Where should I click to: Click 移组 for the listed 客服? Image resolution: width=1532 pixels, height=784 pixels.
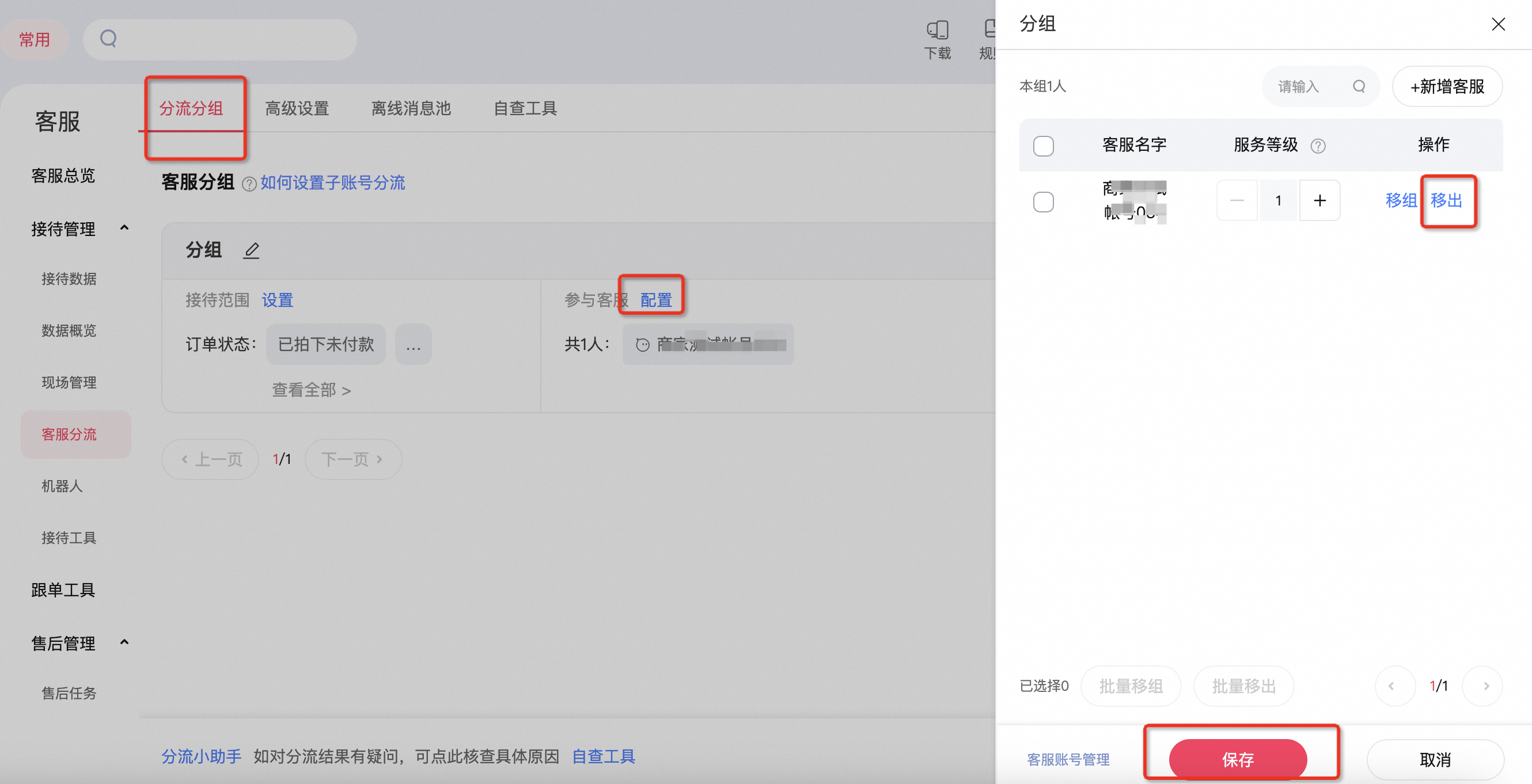pyautogui.click(x=1401, y=201)
